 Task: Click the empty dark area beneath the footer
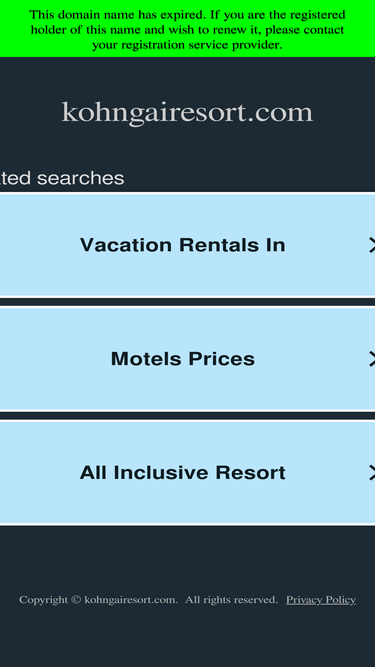(188, 638)
